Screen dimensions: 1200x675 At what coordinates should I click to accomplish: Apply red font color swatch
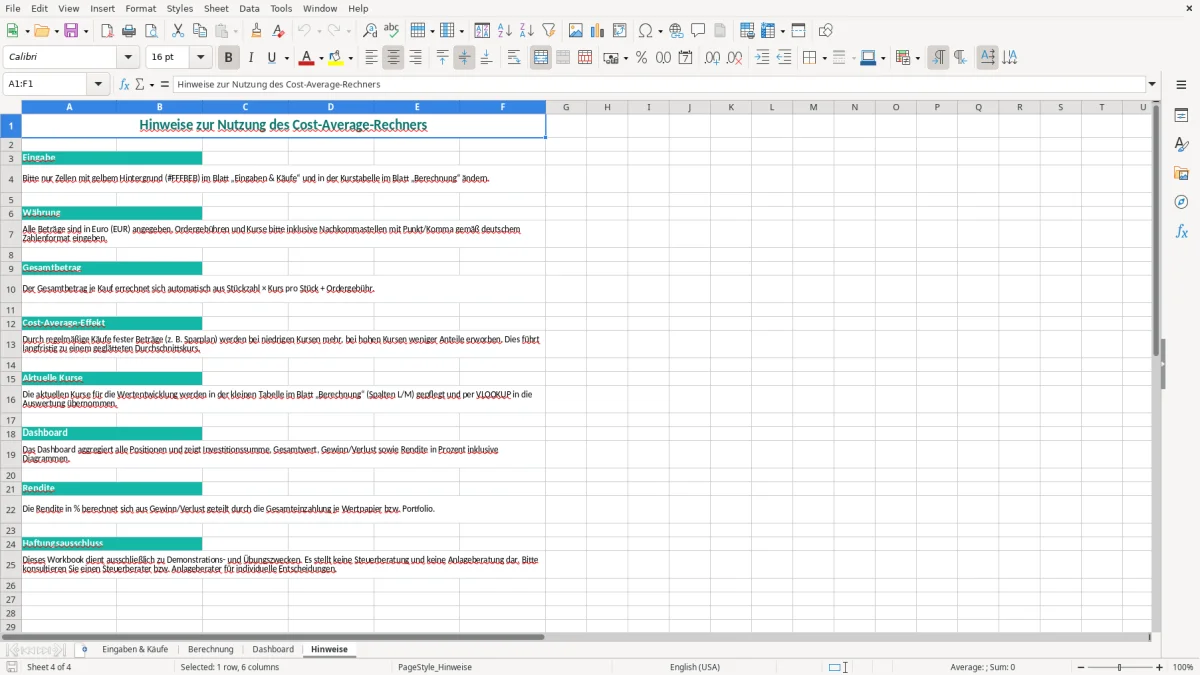(x=307, y=58)
